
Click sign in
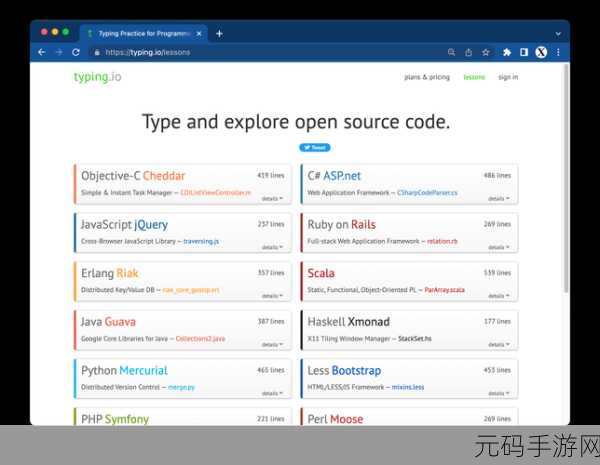(x=508, y=77)
